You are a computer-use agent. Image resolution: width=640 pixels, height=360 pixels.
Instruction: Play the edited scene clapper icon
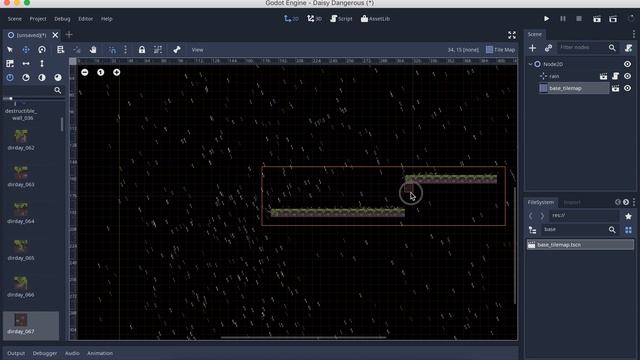(597, 19)
